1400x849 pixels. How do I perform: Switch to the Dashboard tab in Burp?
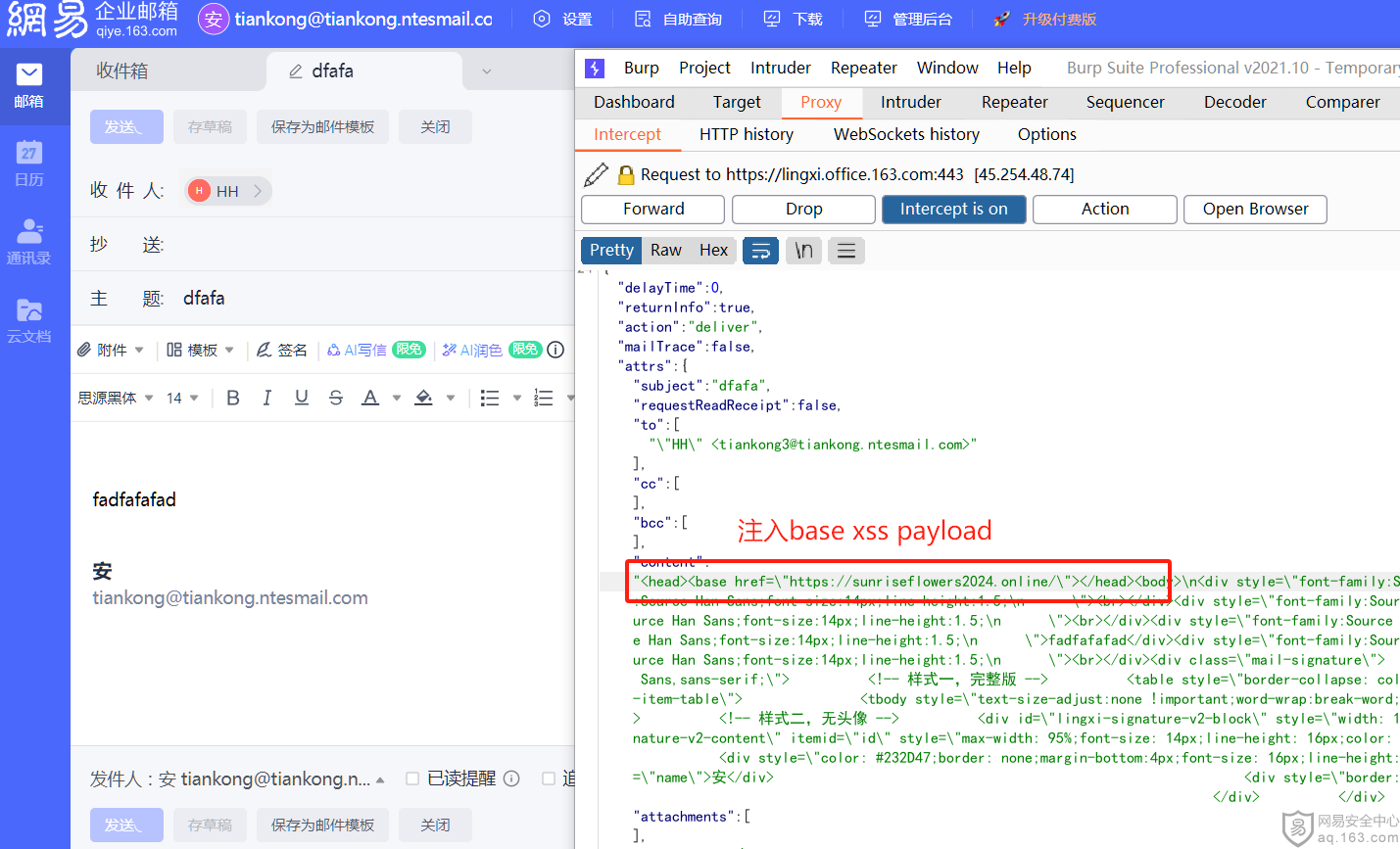pos(634,102)
